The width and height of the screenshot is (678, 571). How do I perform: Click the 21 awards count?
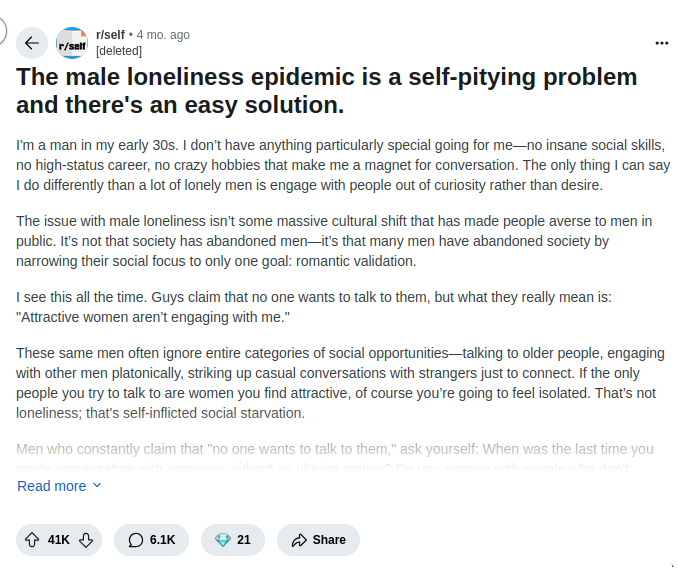[244, 540]
